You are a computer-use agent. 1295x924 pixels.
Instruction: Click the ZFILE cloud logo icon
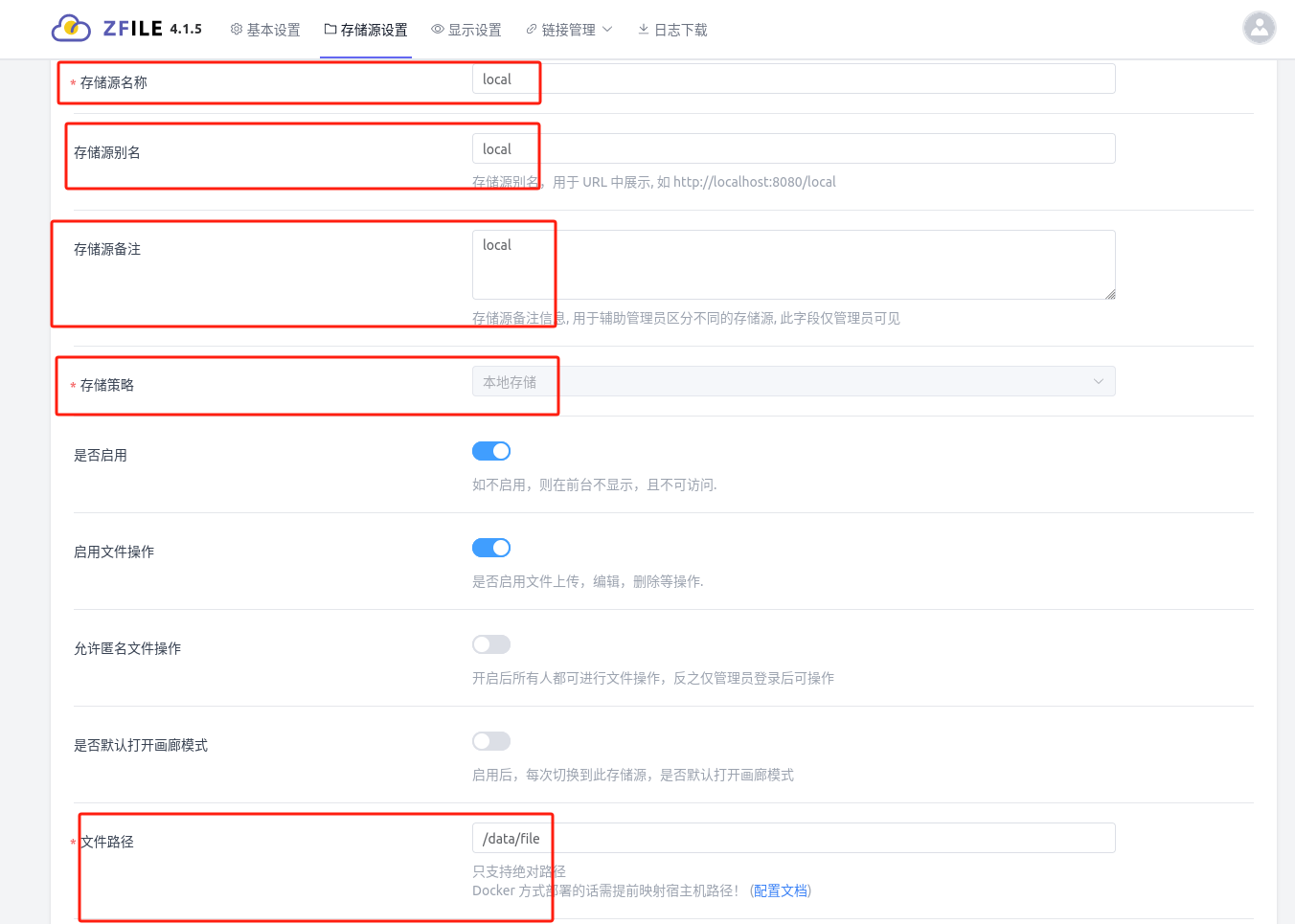pyautogui.click(x=71, y=29)
